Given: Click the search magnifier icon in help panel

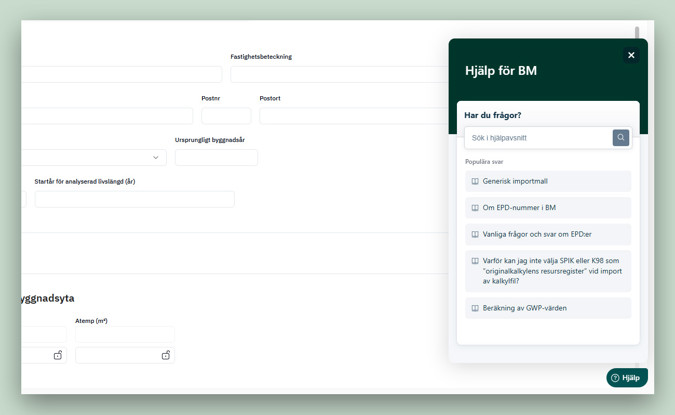Looking at the screenshot, I should click(x=620, y=138).
